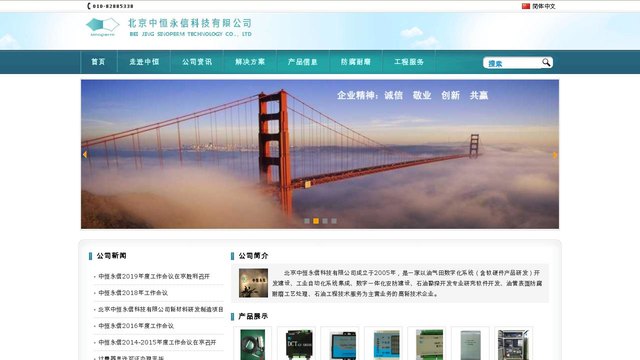This screenshot has width=640, height=360.
Task: Open news 中恒永信2016年度工作会议
Action: point(136,326)
